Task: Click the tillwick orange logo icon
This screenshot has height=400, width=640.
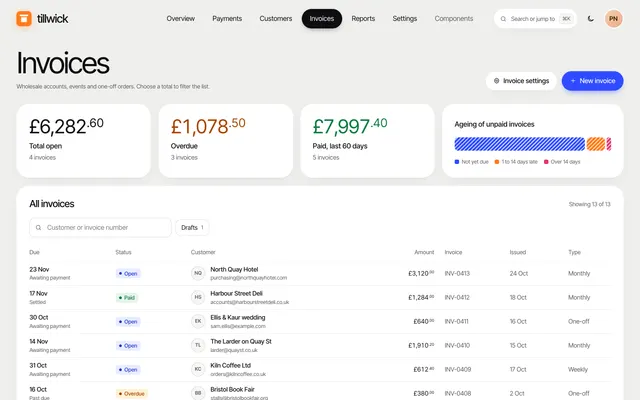Action: click(x=24, y=18)
